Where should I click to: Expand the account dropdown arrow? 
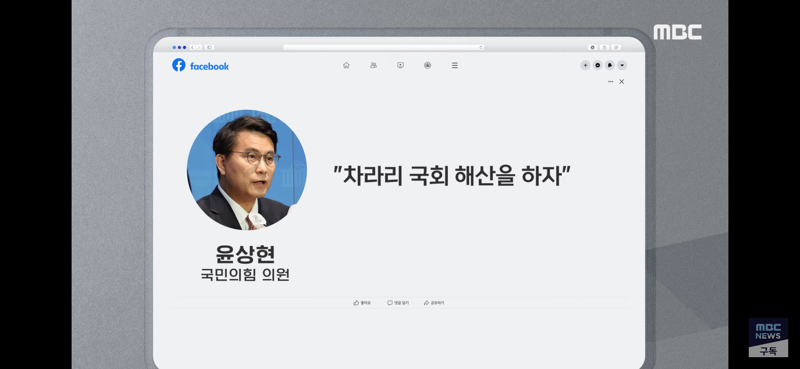click(622, 65)
